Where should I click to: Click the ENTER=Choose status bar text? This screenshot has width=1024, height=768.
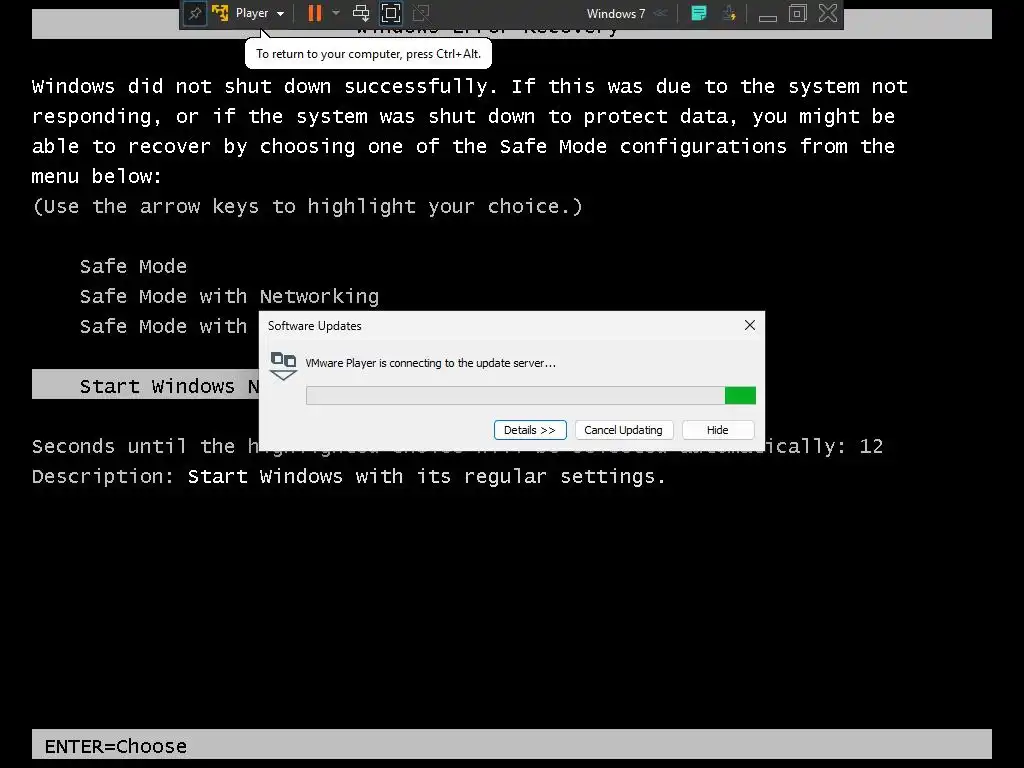tap(116, 746)
